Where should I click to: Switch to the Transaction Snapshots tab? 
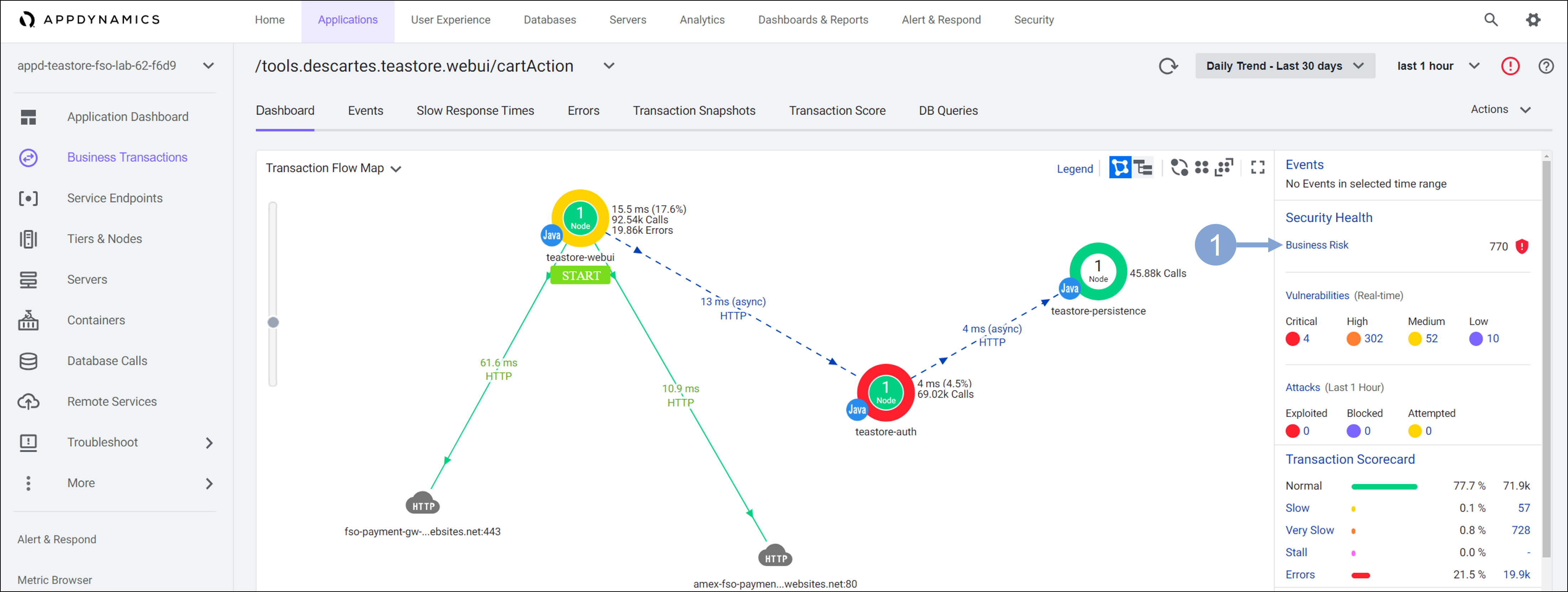click(693, 111)
